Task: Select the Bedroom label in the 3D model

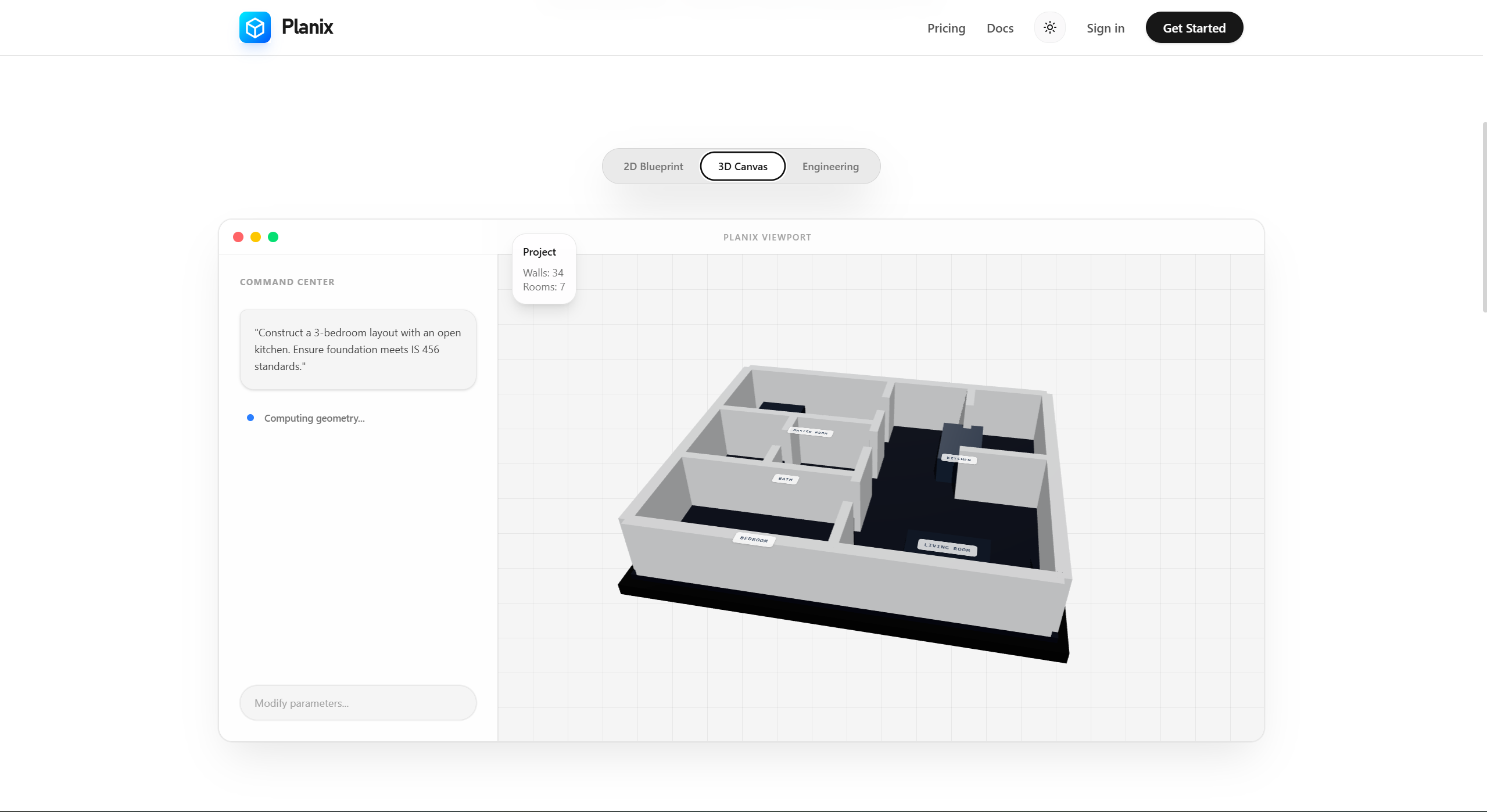Action: (754, 540)
